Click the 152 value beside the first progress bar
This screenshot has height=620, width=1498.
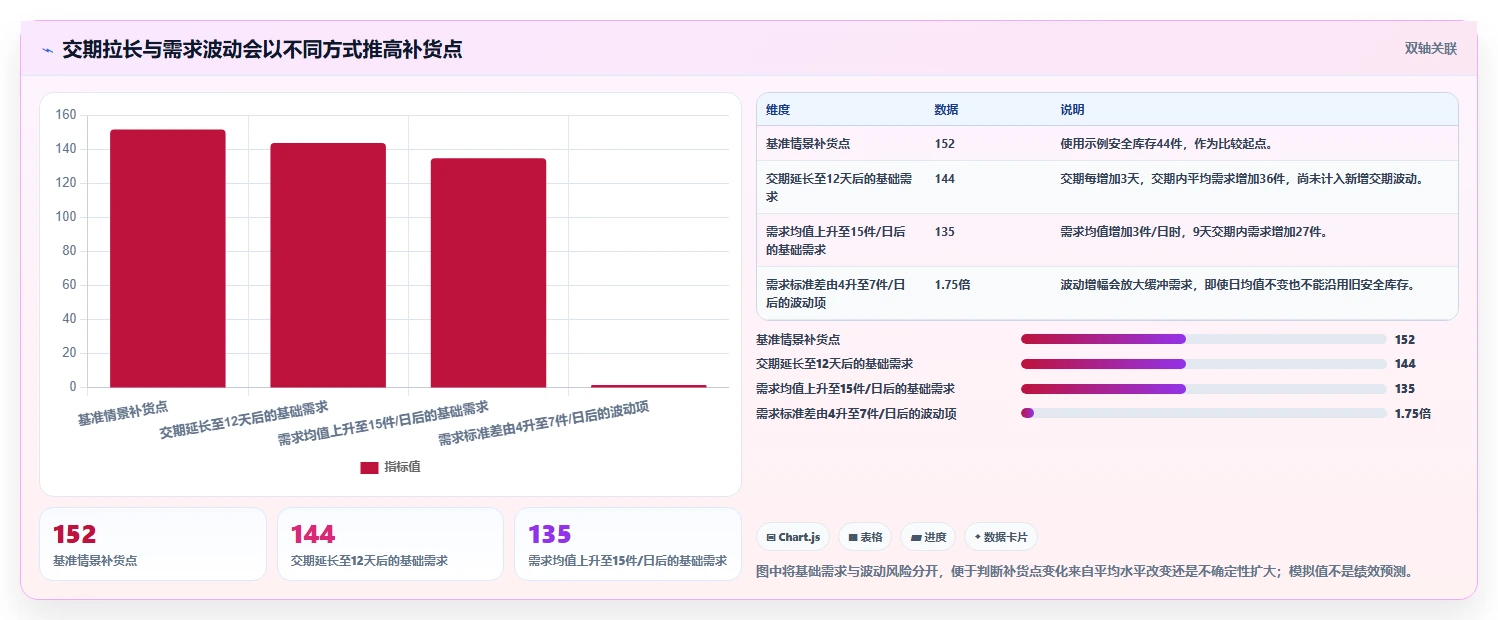coord(1404,340)
